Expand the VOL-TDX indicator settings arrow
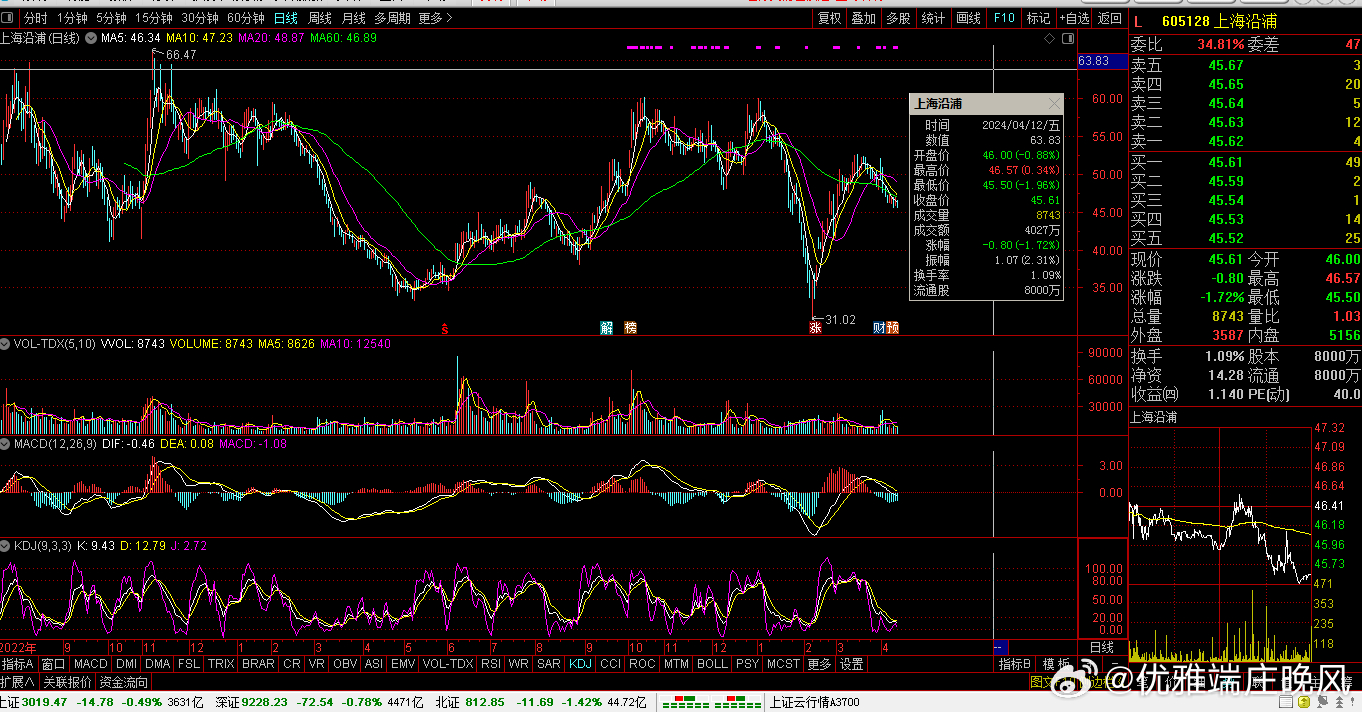 point(7,344)
